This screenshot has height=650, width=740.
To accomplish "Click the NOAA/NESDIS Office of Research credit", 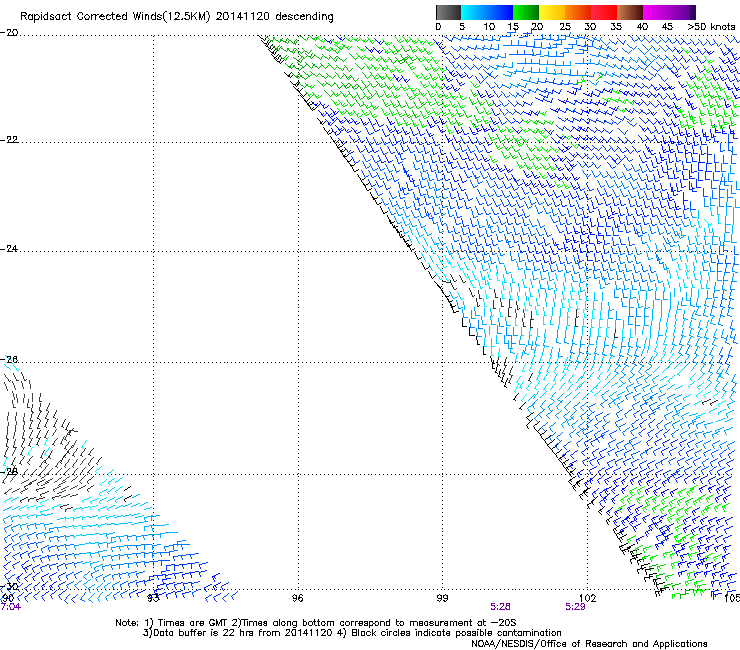I will pyautogui.click(x=589, y=644).
